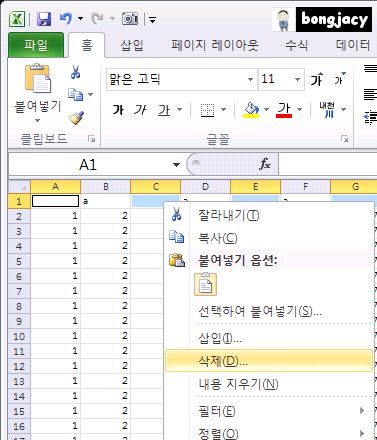Choose 삭제(D)... from the context menu
The height and width of the screenshot is (440, 377).
[268, 360]
